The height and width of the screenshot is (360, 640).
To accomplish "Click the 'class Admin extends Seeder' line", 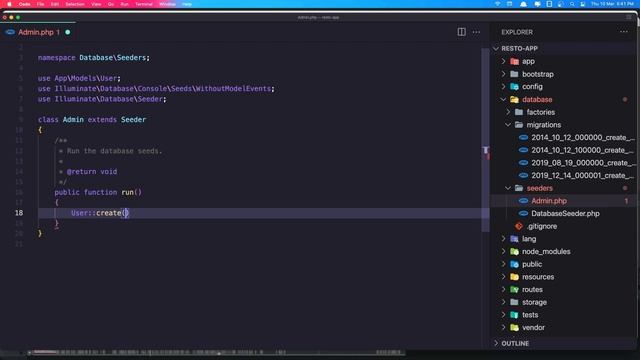I will 92,120.
